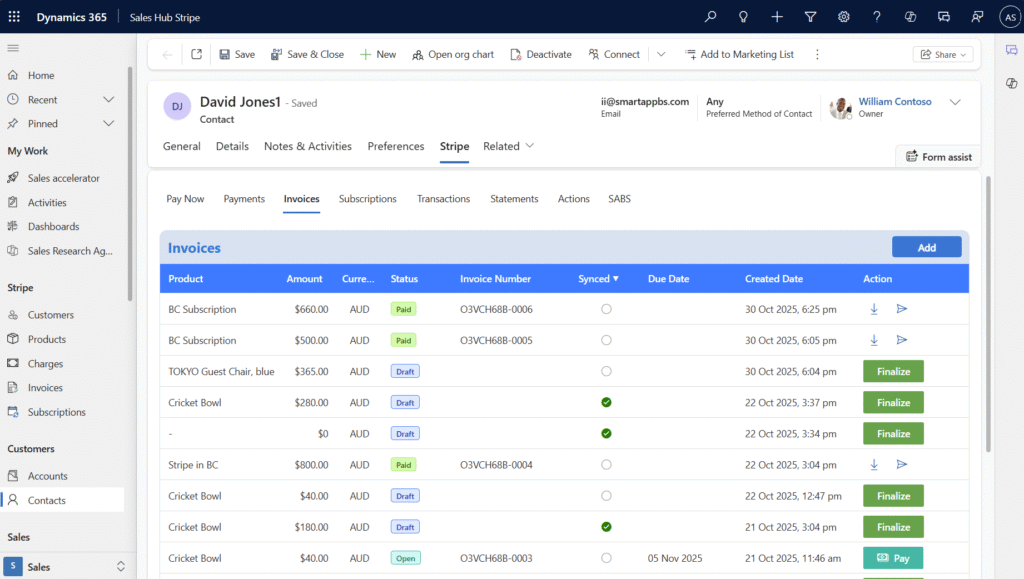The width and height of the screenshot is (1024, 579).
Task: Go back using the arrow icon
Action: pos(167,55)
